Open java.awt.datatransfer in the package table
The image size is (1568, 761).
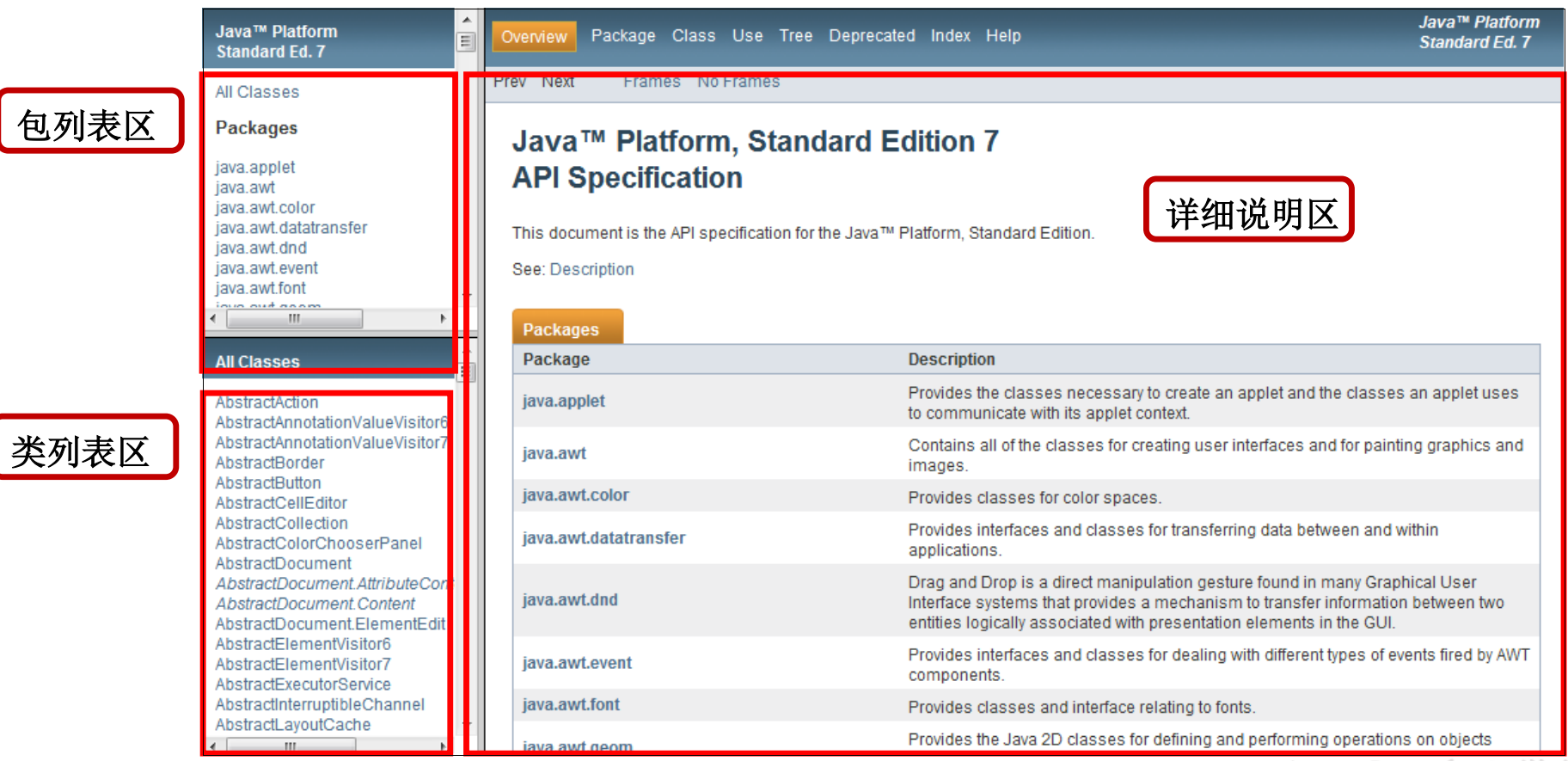[604, 539]
